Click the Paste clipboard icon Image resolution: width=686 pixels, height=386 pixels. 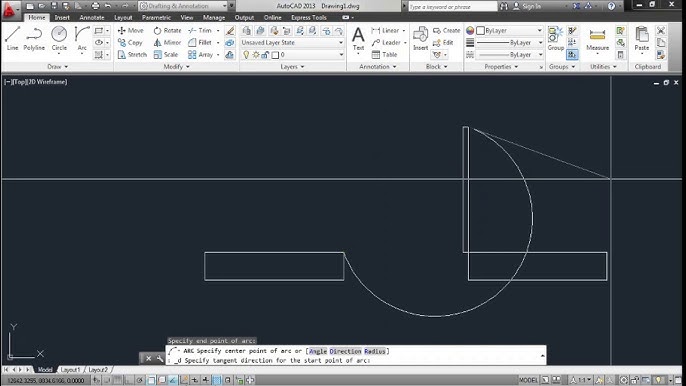(x=642, y=39)
